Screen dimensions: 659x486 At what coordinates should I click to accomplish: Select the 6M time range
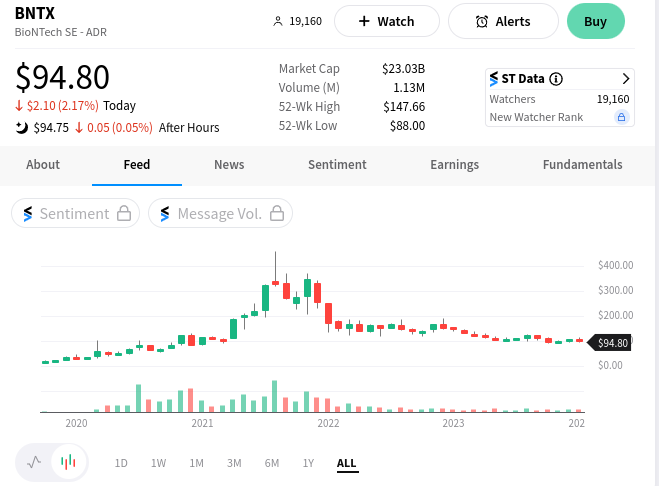[x=272, y=463]
